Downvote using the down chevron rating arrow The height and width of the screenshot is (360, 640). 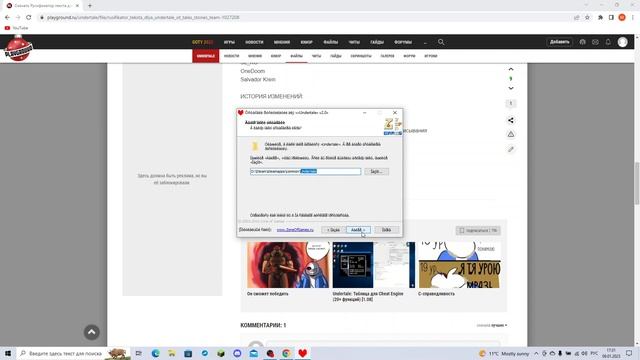coord(511,88)
